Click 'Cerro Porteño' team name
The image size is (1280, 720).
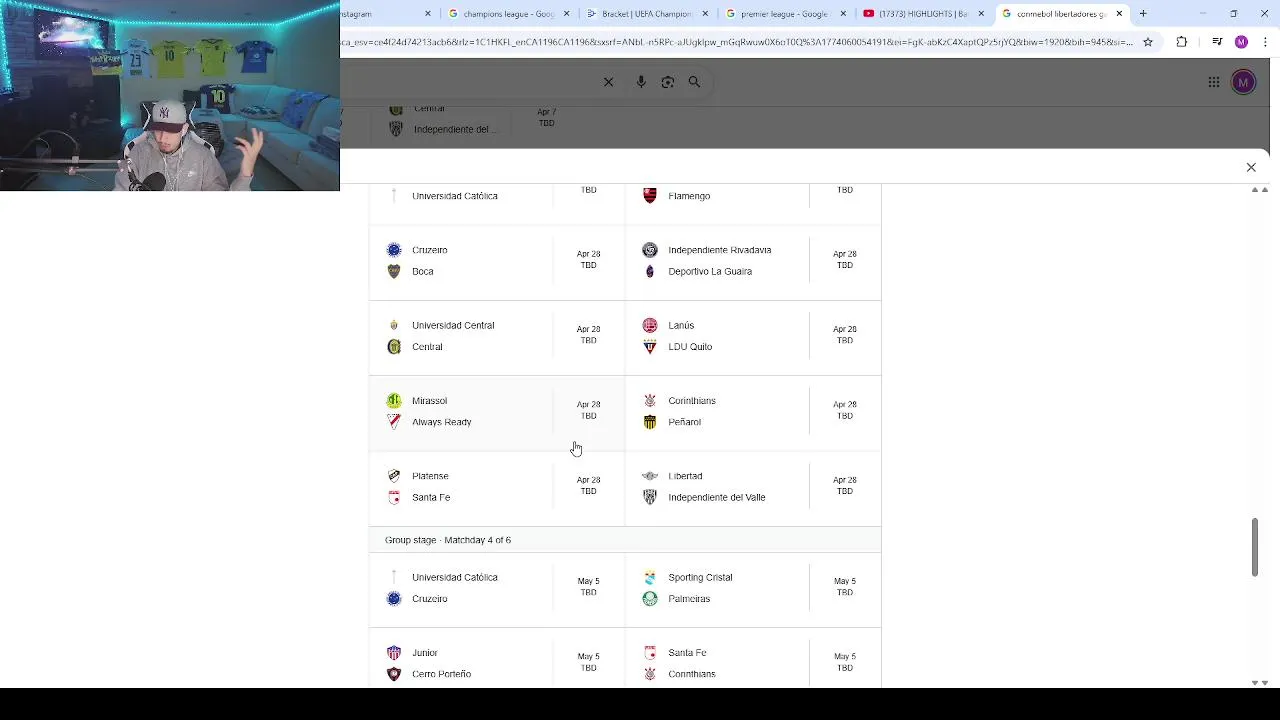click(x=441, y=674)
